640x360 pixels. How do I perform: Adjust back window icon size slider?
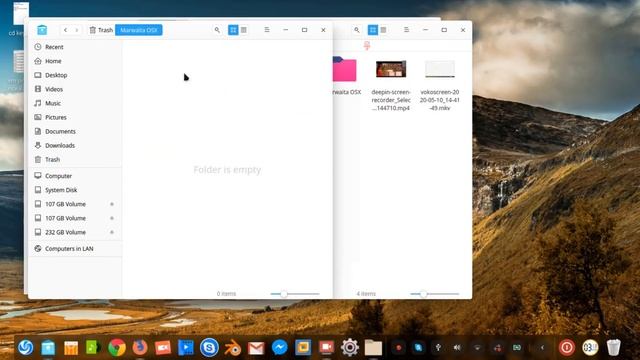[x=424, y=294]
